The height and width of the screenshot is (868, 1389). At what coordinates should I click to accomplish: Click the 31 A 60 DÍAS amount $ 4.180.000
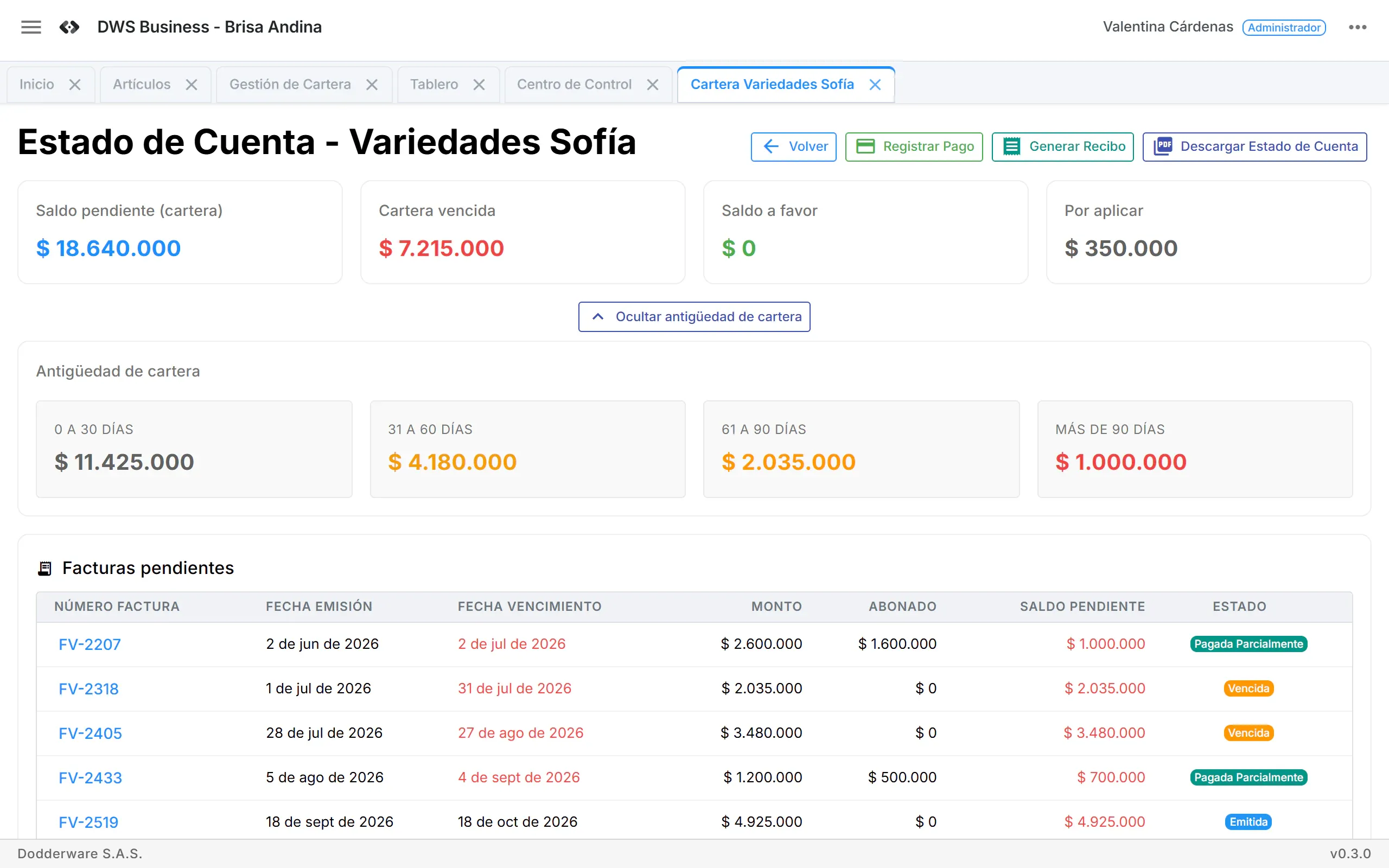coord(453,462)
